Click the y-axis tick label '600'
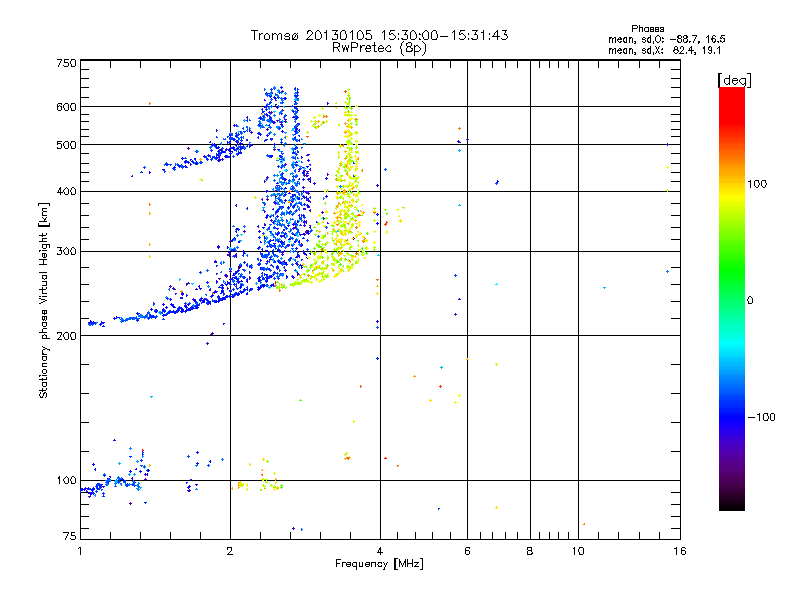This screenshot has height=600, width=800. coord(67,107)
